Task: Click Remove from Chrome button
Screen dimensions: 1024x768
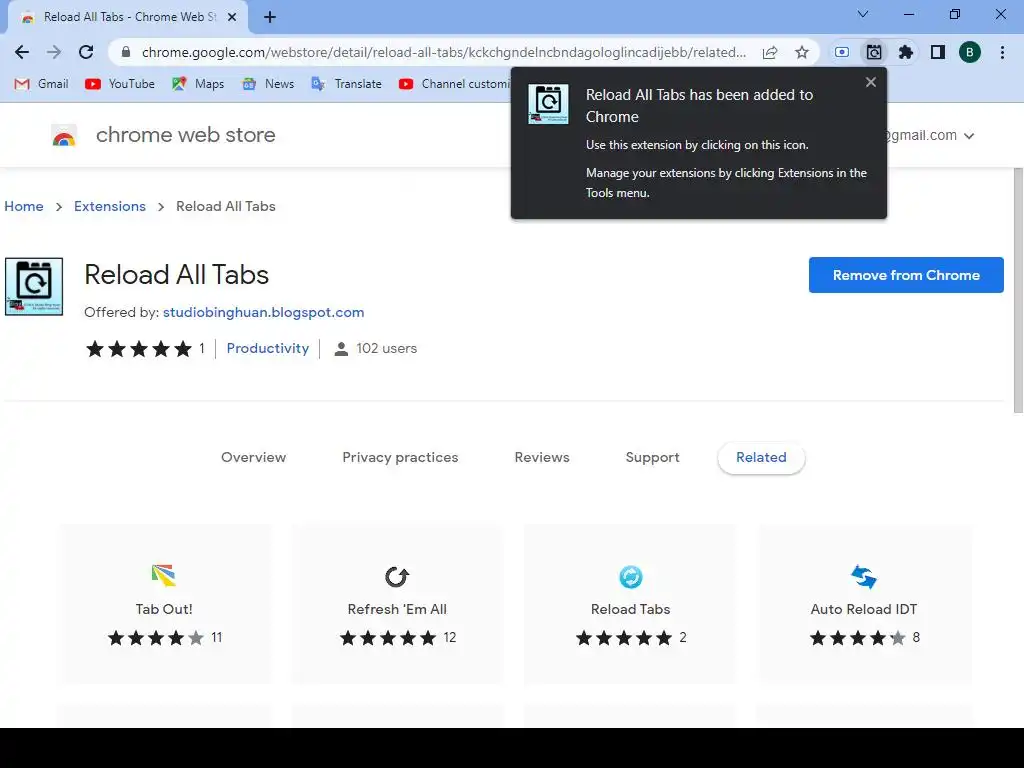Action: (x=906, y=275)
